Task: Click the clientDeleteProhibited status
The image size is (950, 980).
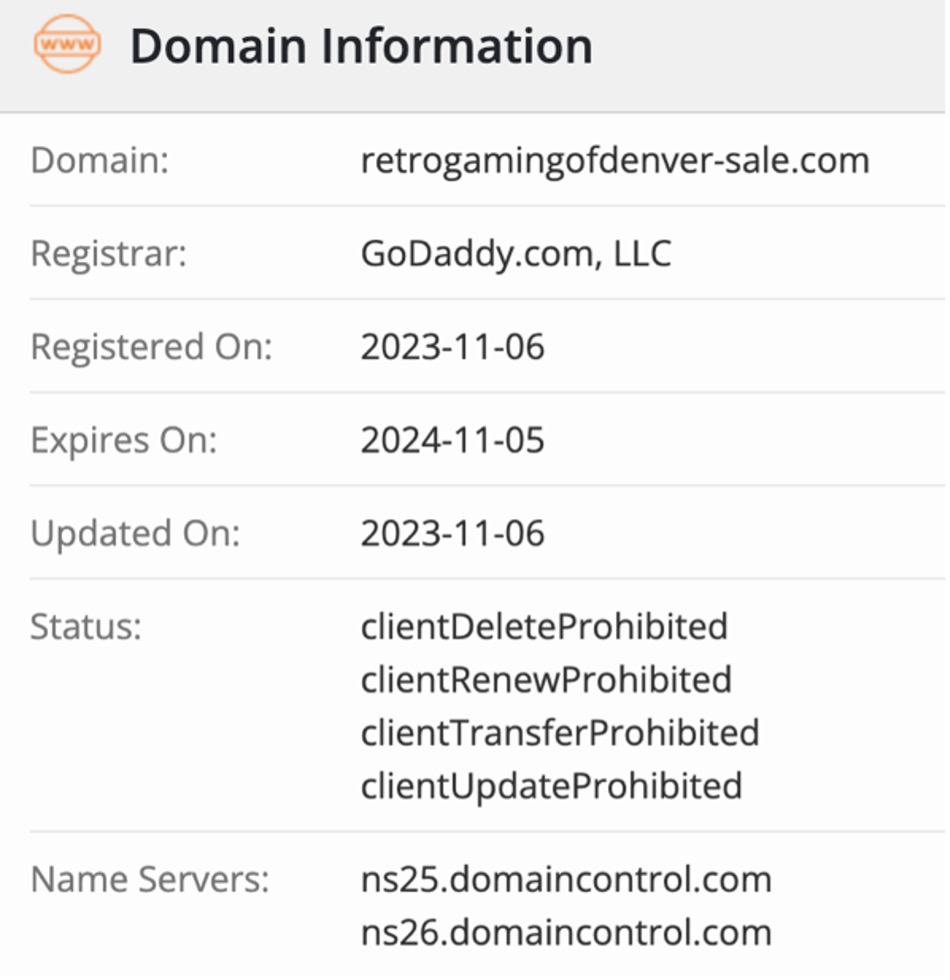Action: pos(544,627)
